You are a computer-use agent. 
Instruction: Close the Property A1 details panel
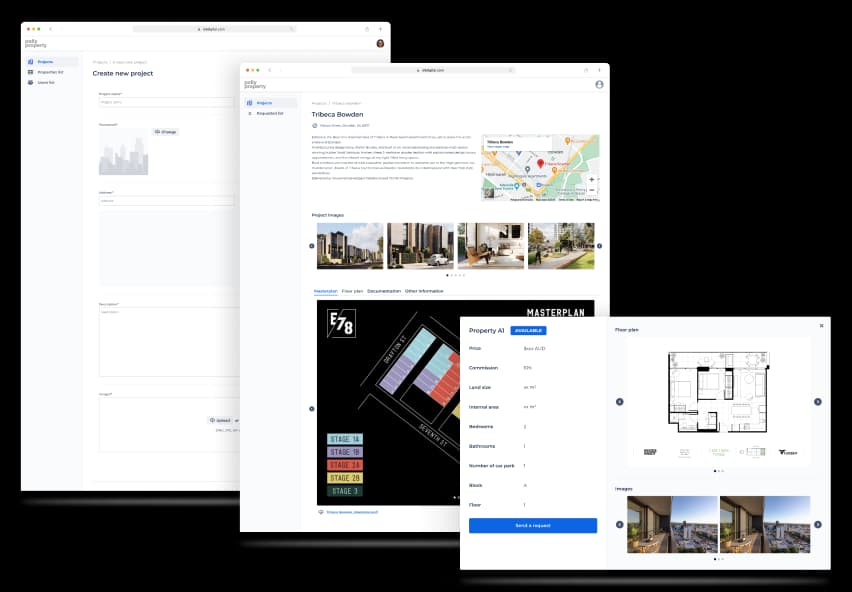click(x=821, y=325)
